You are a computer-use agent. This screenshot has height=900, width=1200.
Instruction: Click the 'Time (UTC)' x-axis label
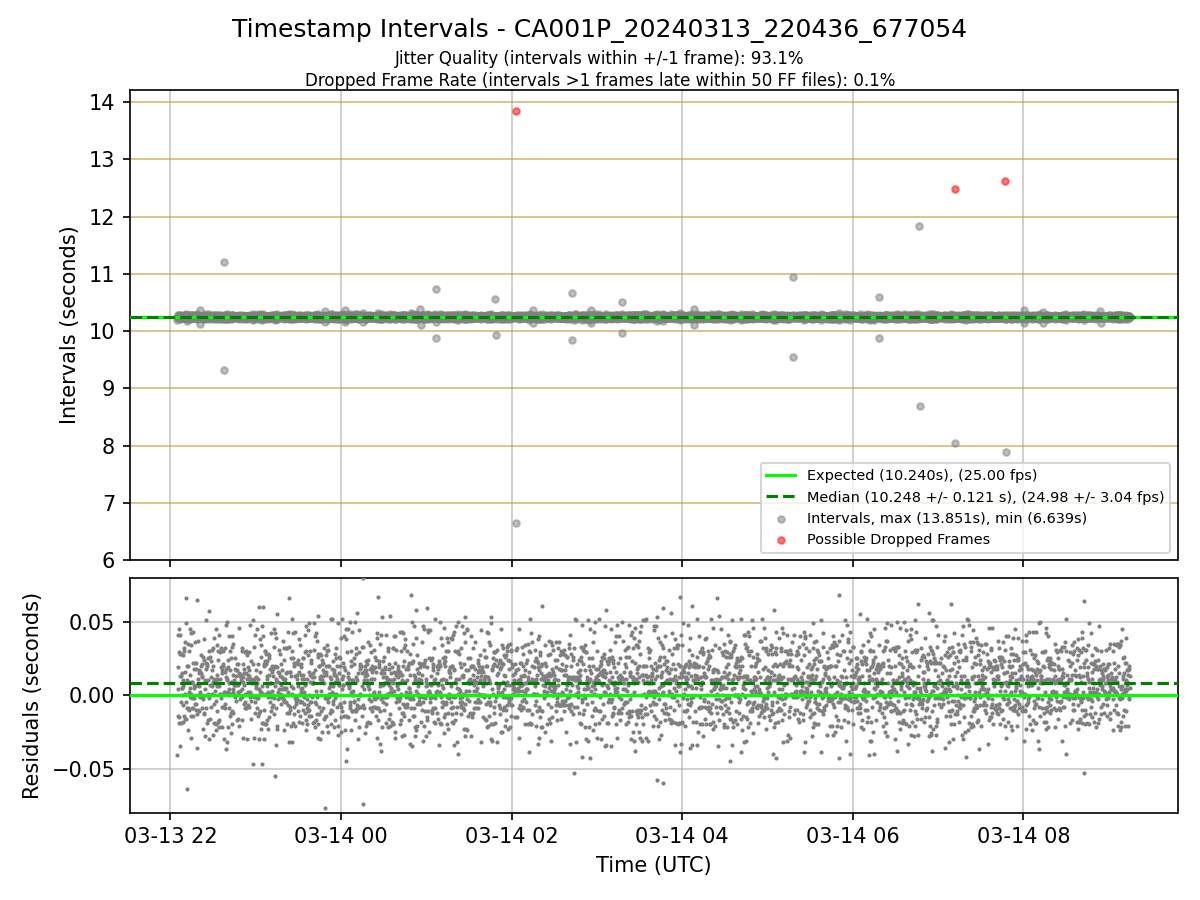click(x=653, y=865)
